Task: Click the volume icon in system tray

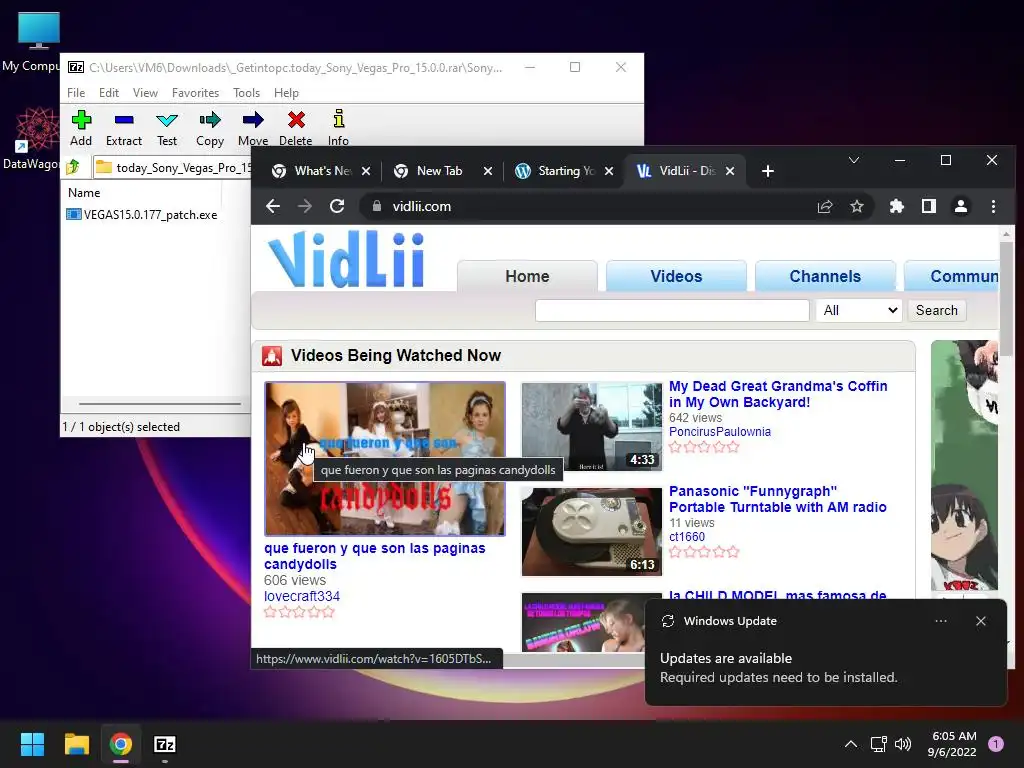Action: (903, 744)
